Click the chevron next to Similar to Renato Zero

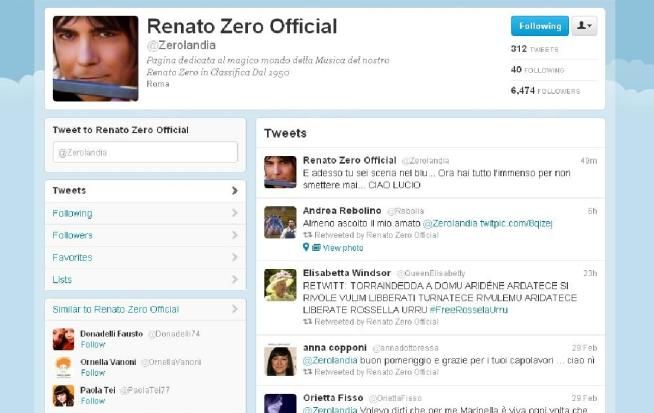235,309
